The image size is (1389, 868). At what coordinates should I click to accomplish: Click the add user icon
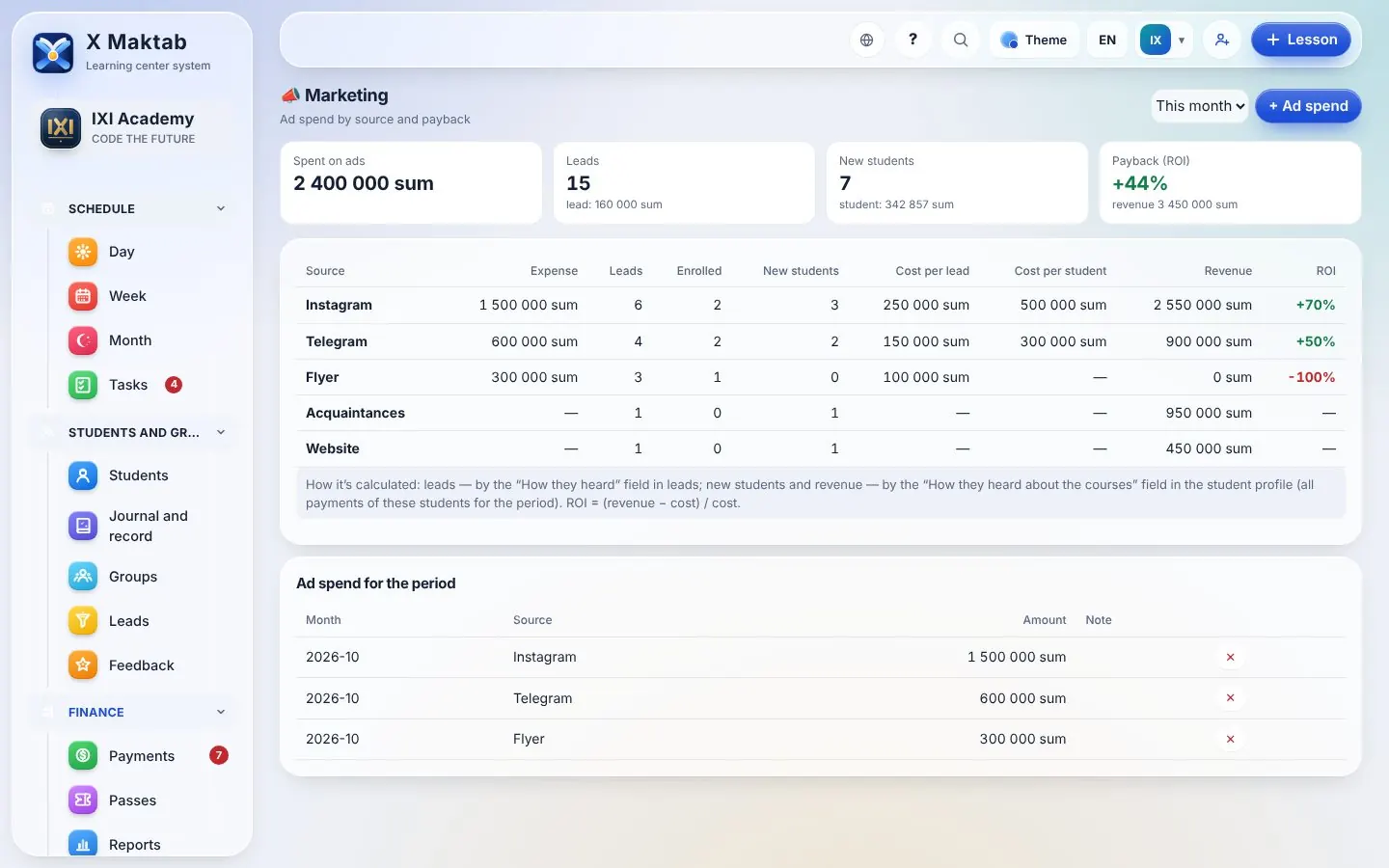(x=1222, y=40)
